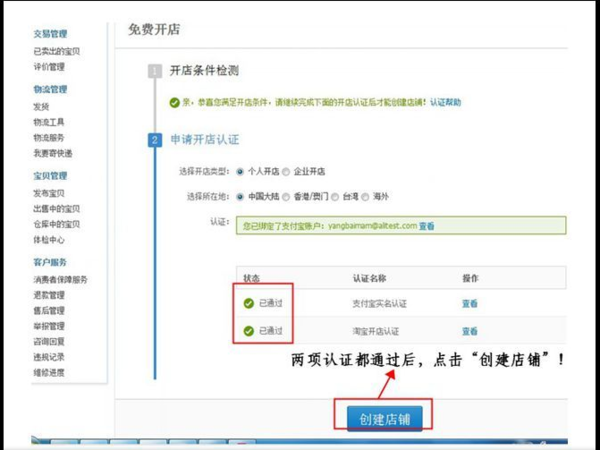The image size is (600, 450).
Task: Open 举报管理 sidebar item
Action: [x=49, y=326]
